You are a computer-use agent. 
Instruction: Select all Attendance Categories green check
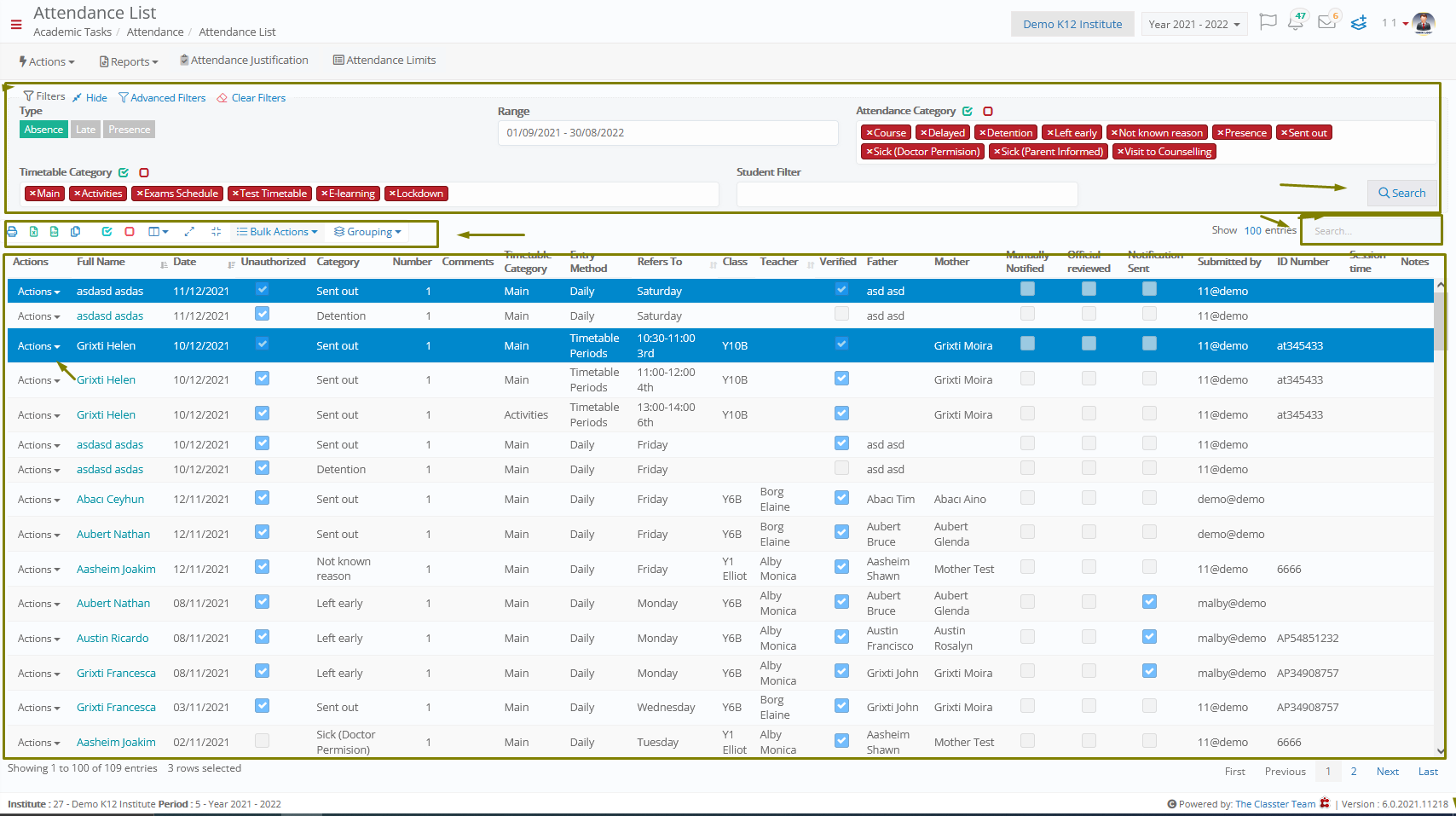968,112
